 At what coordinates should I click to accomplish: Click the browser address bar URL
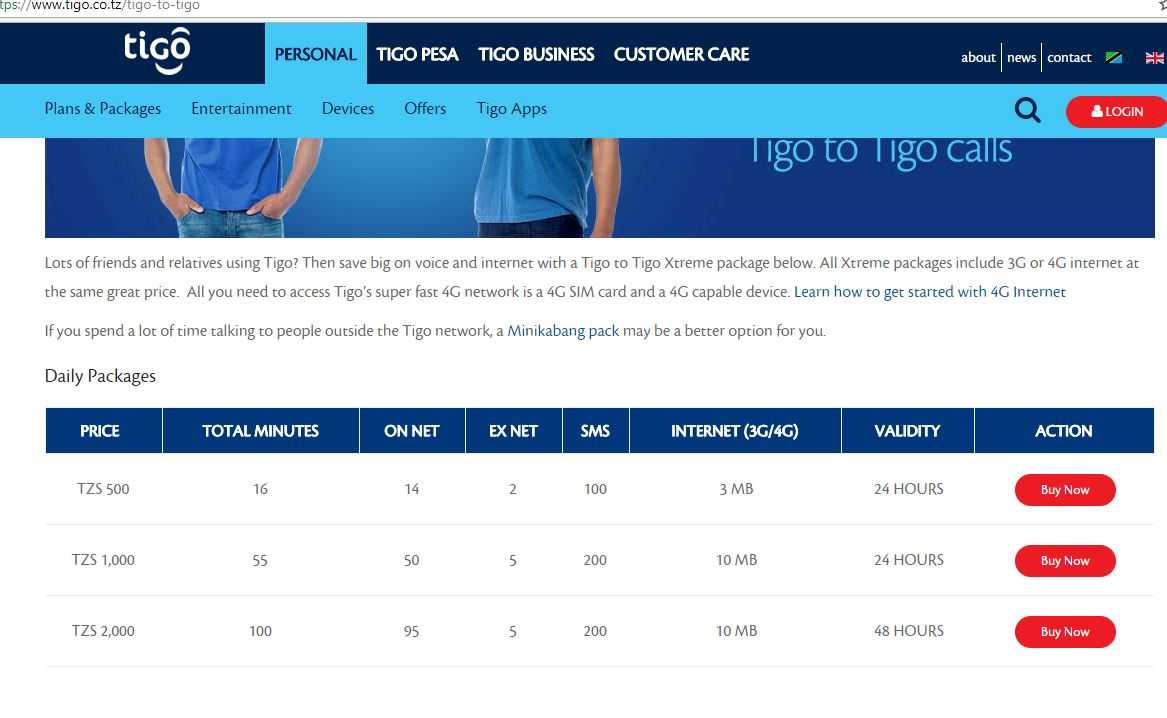tap(100, 6)
